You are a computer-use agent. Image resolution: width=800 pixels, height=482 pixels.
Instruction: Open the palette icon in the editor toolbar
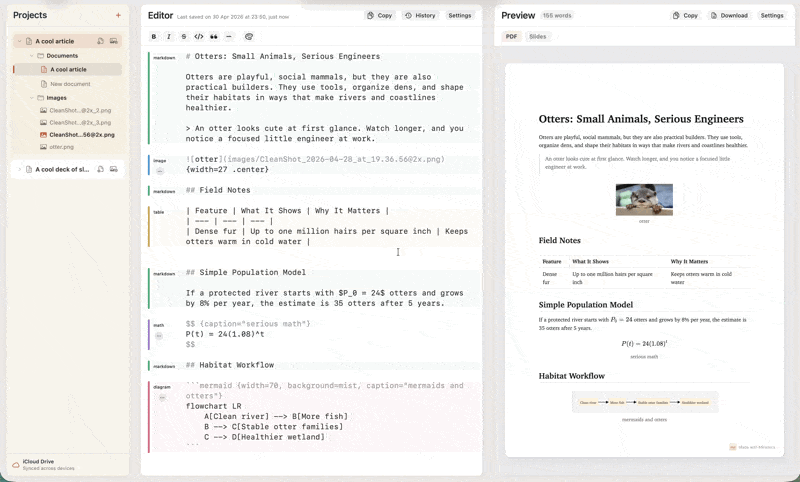tap(249, 37)
